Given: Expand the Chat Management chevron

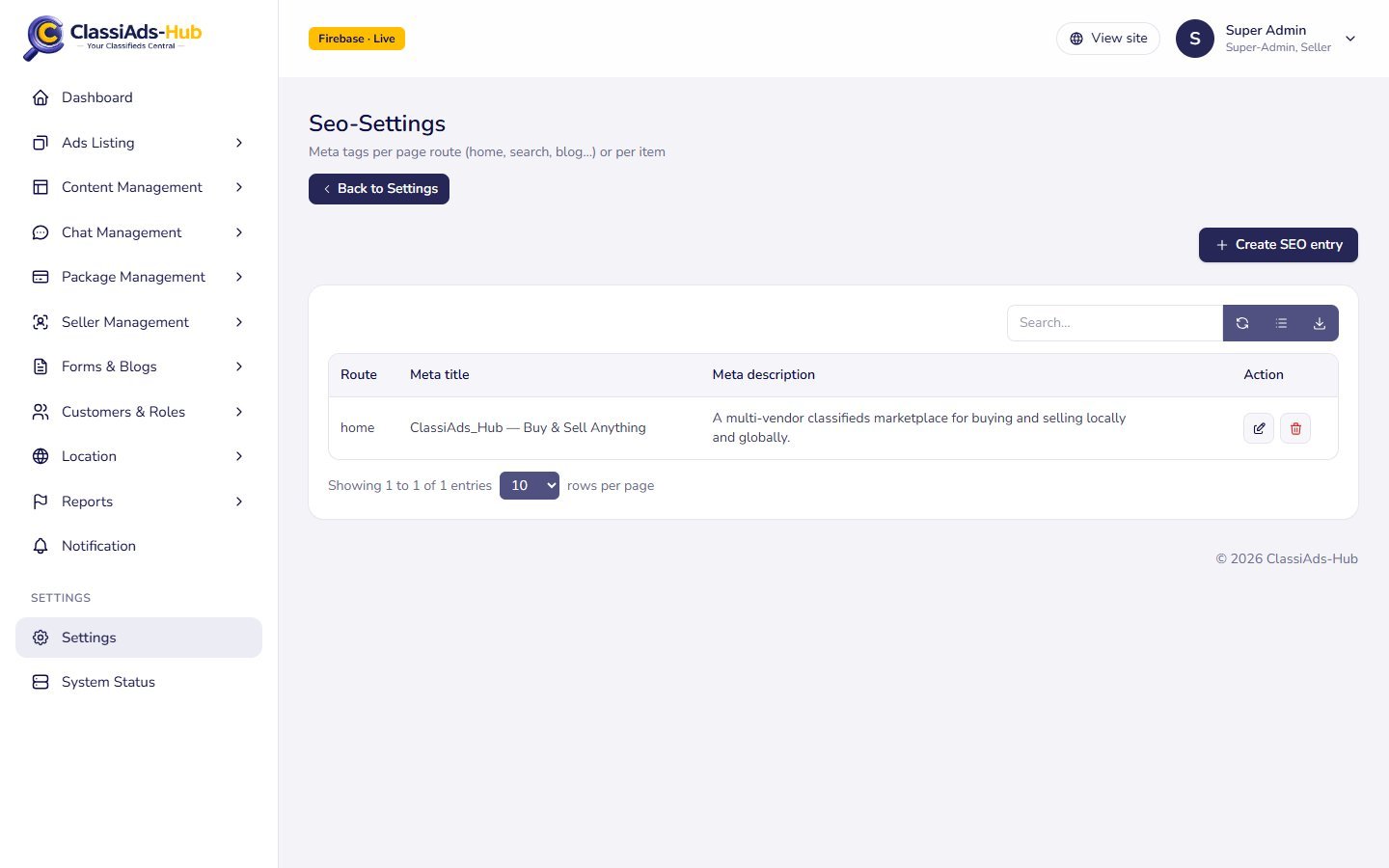Looking at the screenshot, I should (239, 232).
